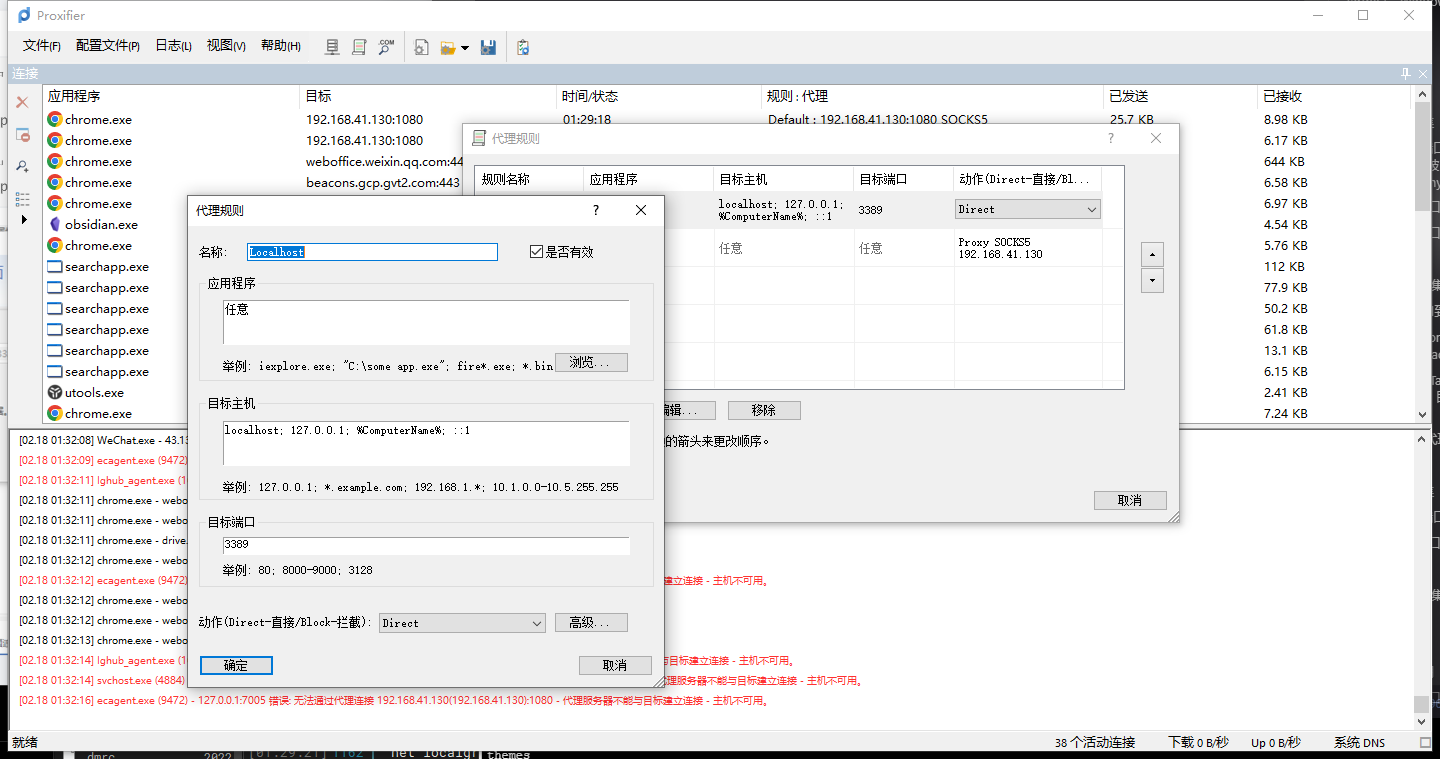Click the window-with-red-circle icon in connections sidebar
Screen dimensions: 1440x759
(22, 135)
